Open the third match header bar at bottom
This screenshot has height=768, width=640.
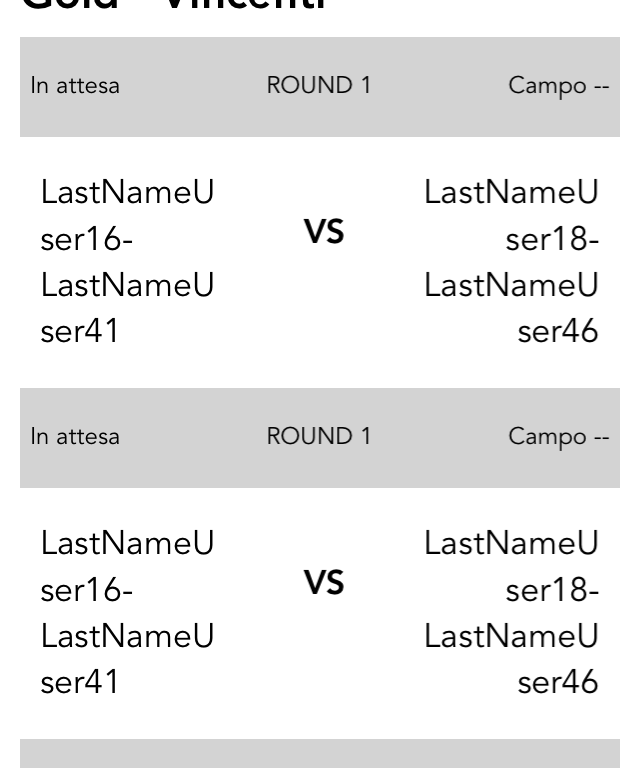pos(320,753)
